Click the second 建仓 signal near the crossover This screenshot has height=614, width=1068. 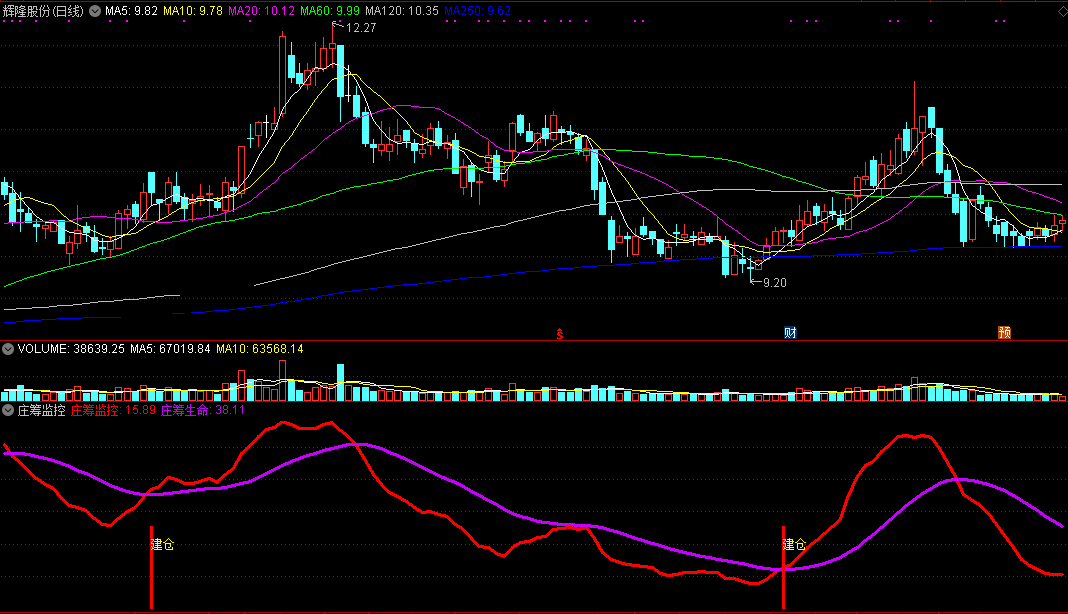(x=794, y=544)
